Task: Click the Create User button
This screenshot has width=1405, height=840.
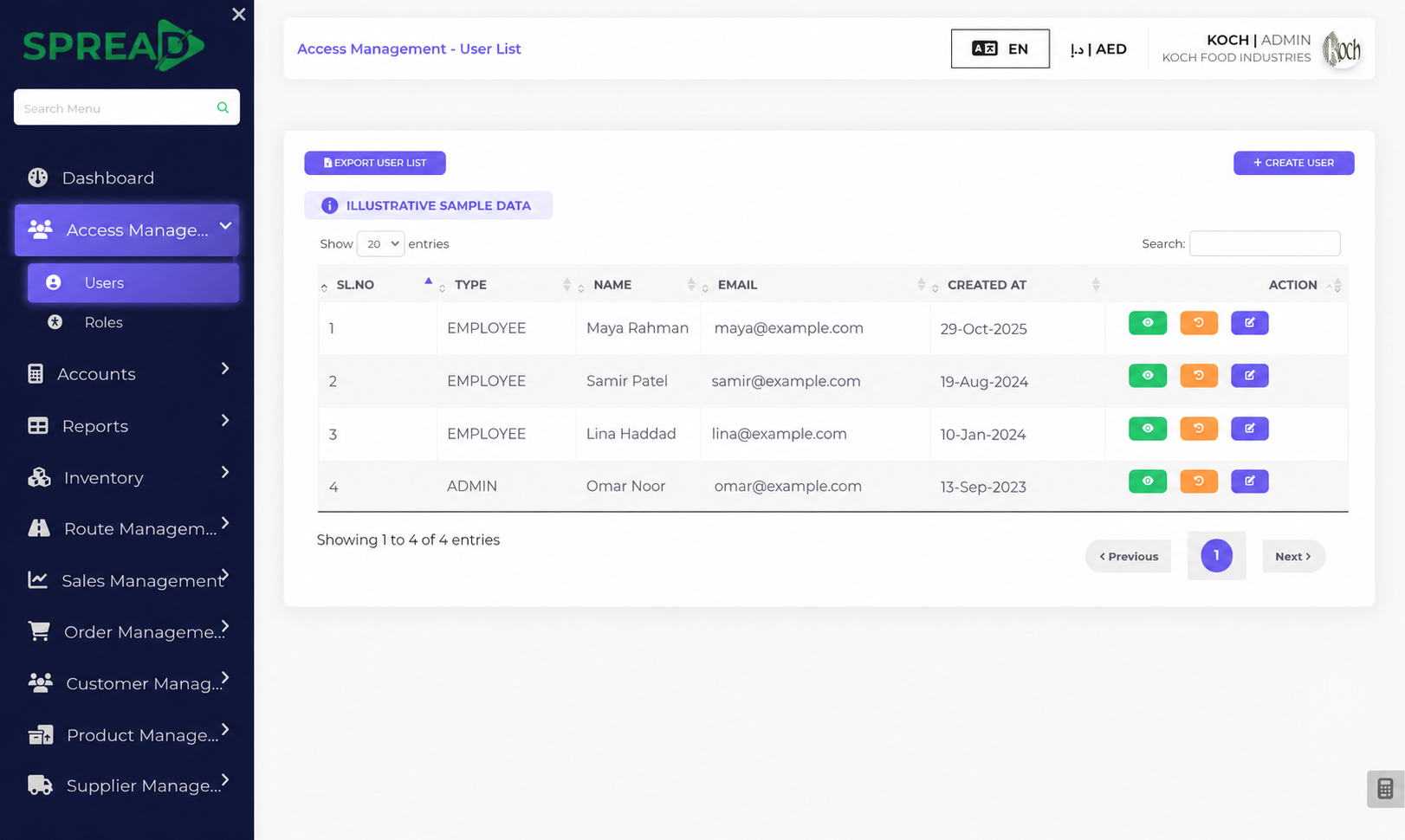Action: (1293, 163)
